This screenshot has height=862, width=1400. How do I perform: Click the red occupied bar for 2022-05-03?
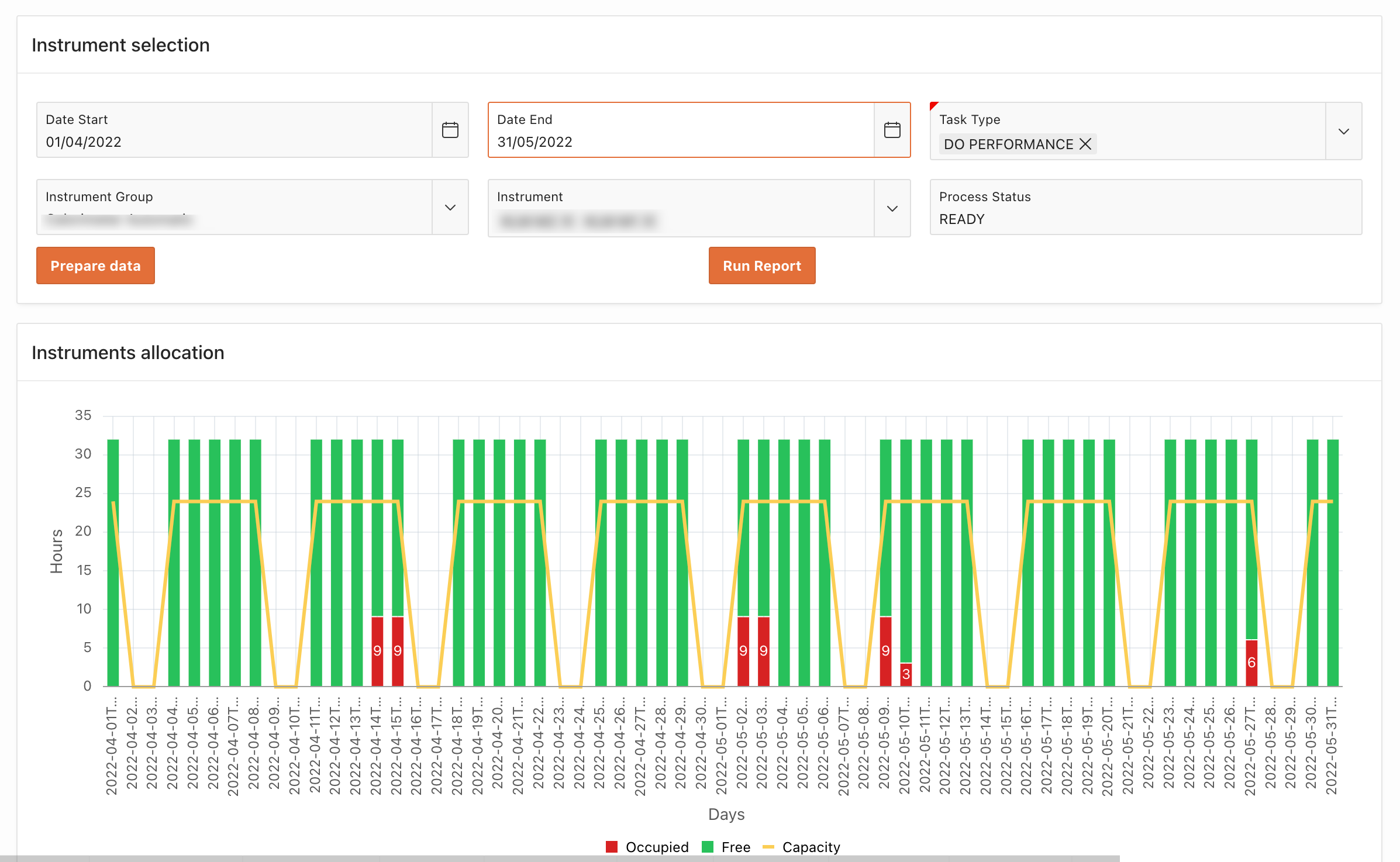click(x=763, y=651)
